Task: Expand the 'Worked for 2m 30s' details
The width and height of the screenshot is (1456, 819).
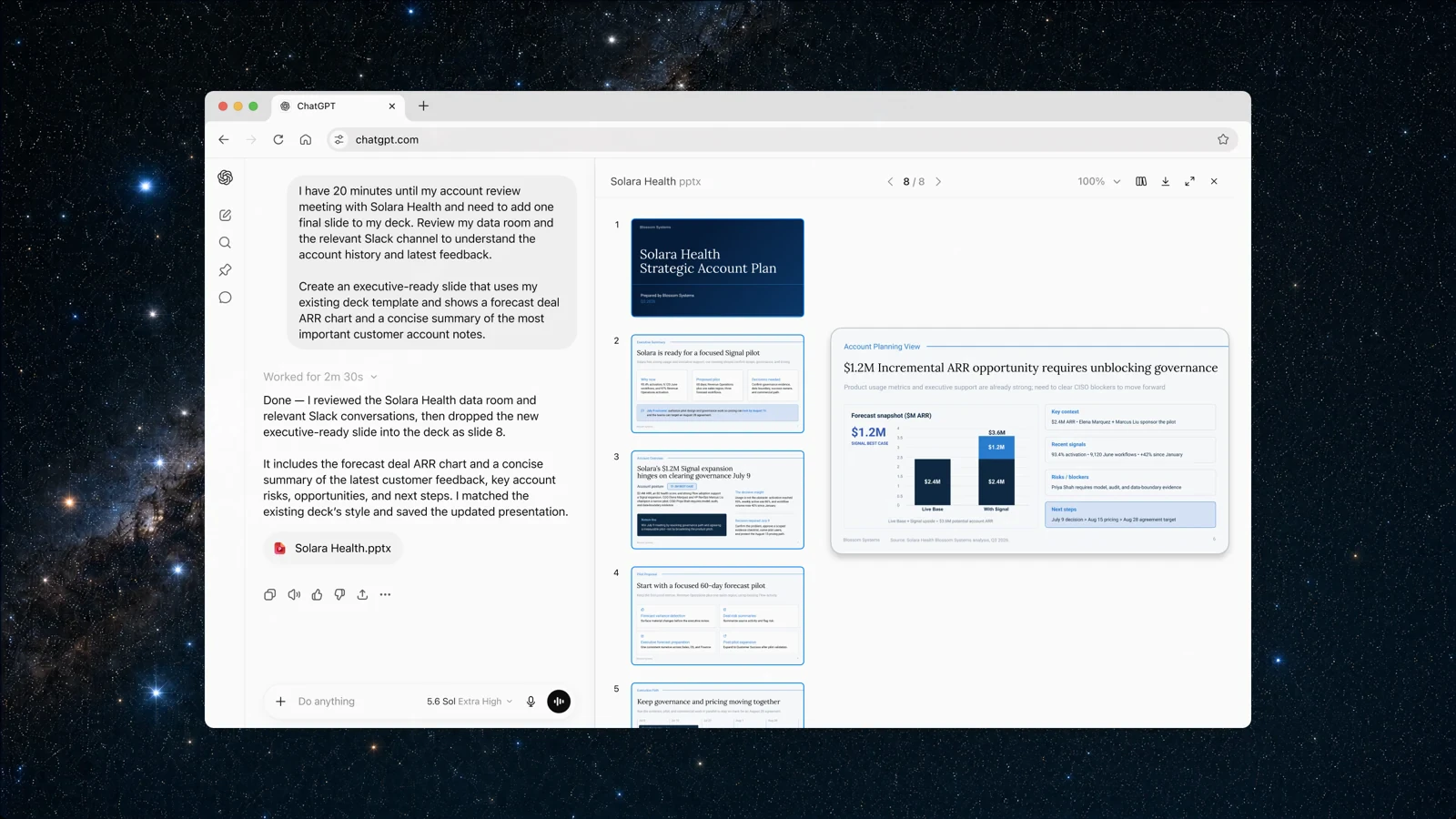Action: pyautogui.click(x=320, y=377)
